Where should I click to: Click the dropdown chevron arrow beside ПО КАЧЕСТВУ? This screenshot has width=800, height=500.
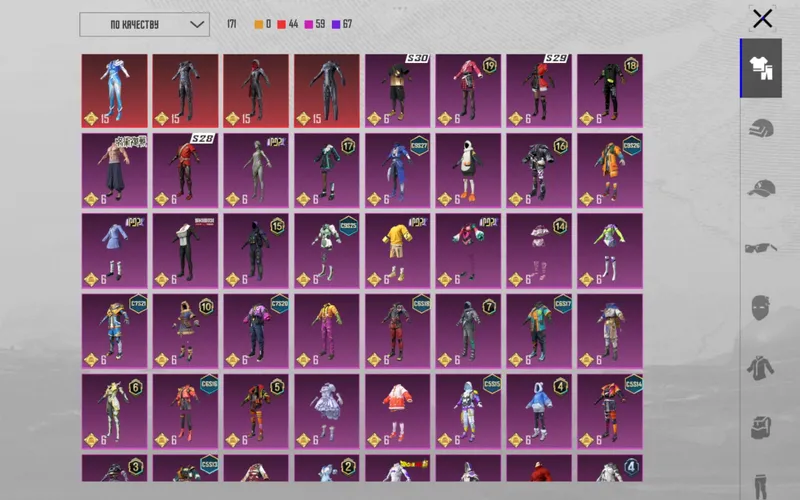(197, 24)
